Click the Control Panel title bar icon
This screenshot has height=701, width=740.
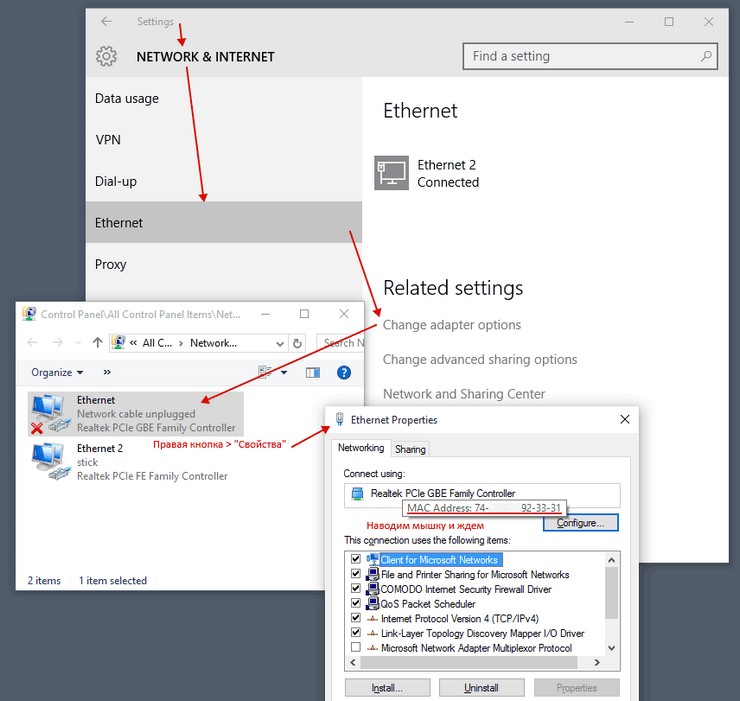tap(29, 314)
